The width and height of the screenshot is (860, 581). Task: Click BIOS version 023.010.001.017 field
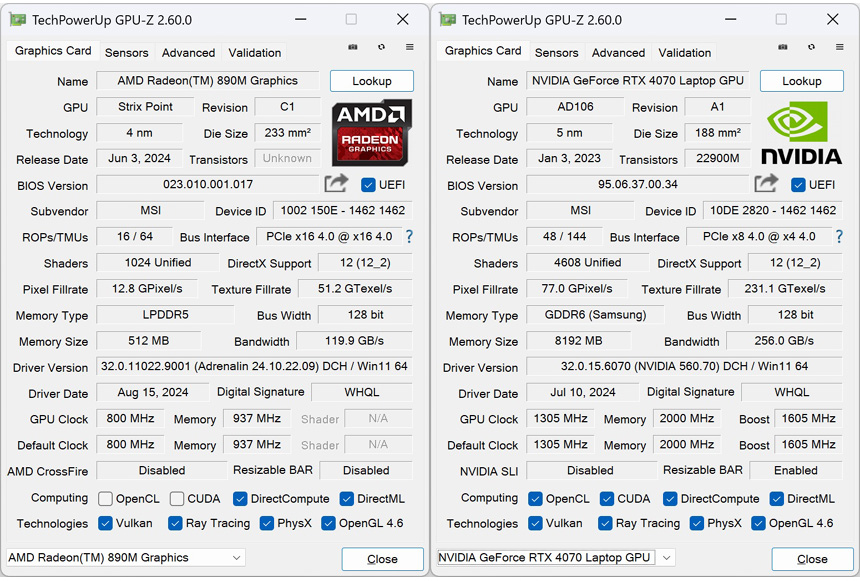pyautogui.click(x=208, y=184)
